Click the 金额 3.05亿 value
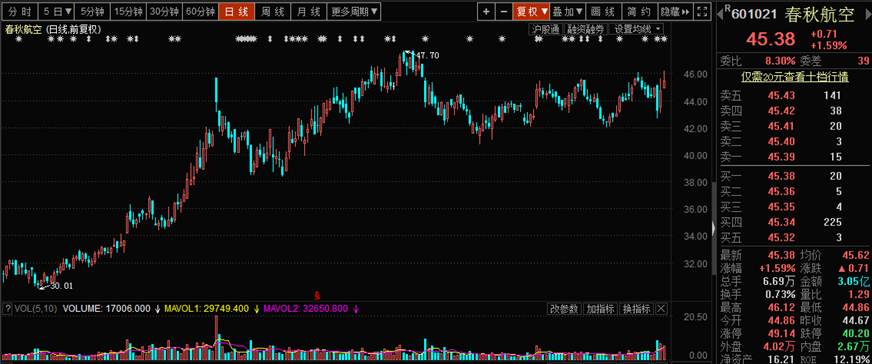This screenshot has height=364, width=872. (x=853, y=281)
